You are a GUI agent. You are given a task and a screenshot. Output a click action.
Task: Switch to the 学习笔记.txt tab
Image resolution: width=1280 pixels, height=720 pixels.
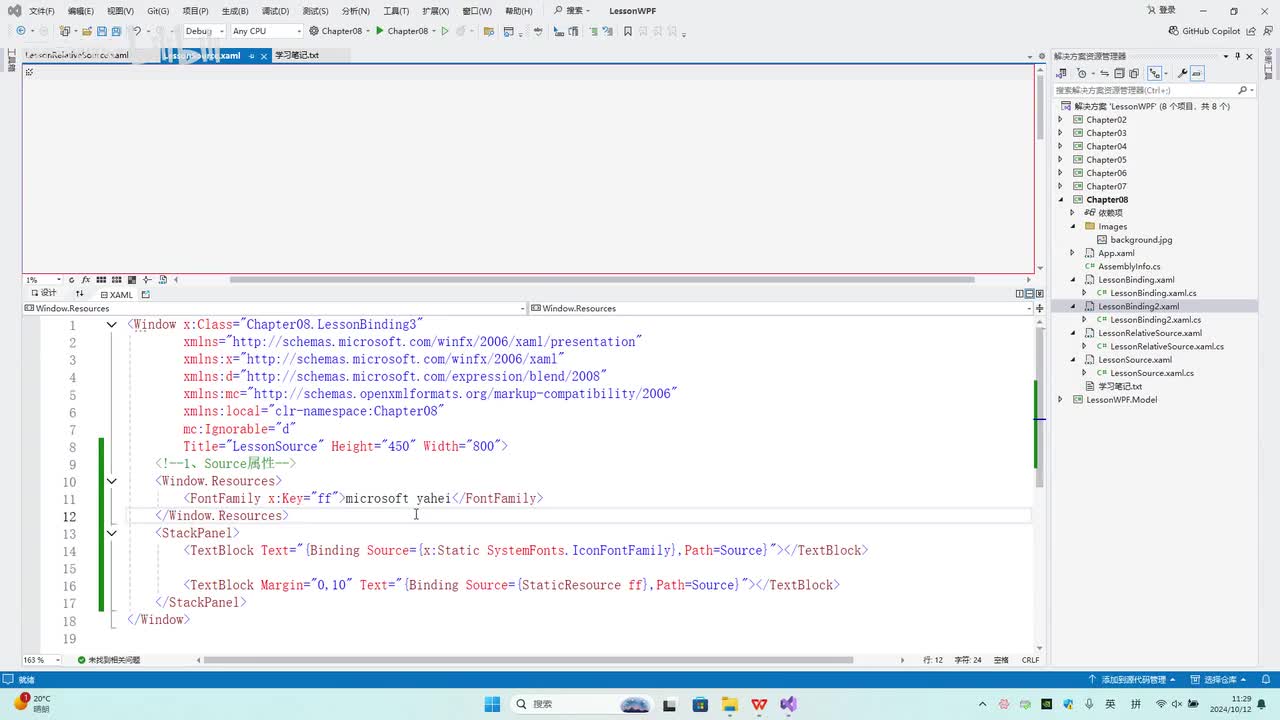pyautogui.click(x=297, y=56)
